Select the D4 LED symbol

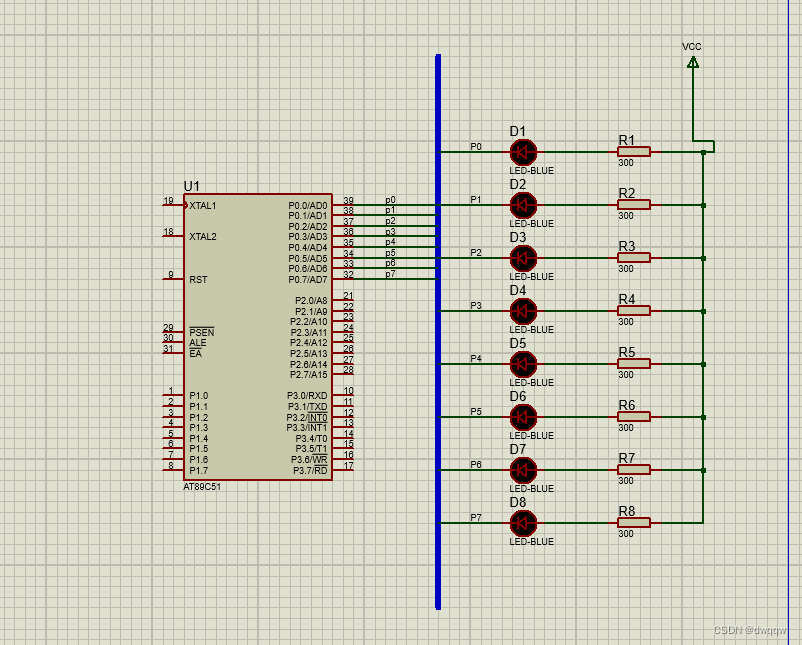(523, 311)
